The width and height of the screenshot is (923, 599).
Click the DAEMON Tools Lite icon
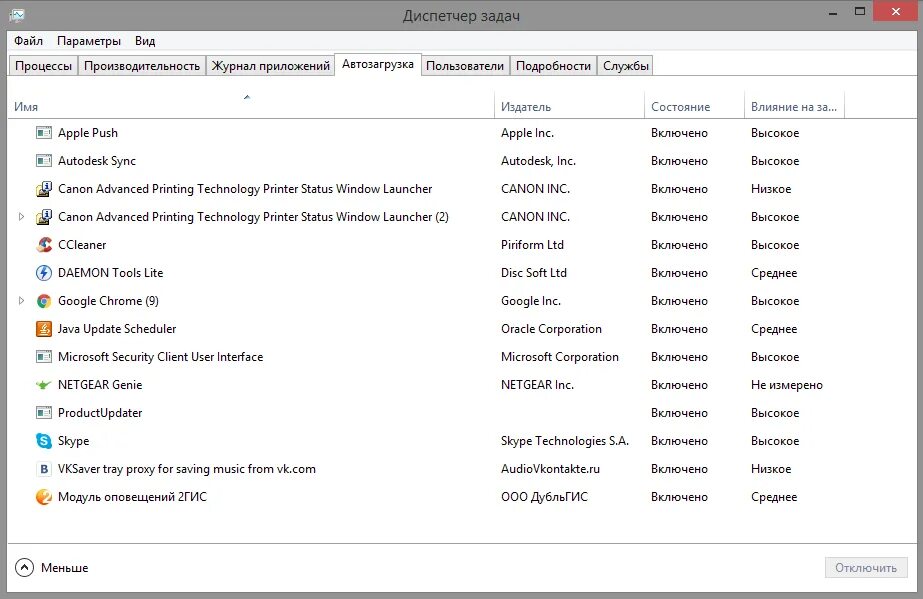pyautogui.click(x=44, y=272)
